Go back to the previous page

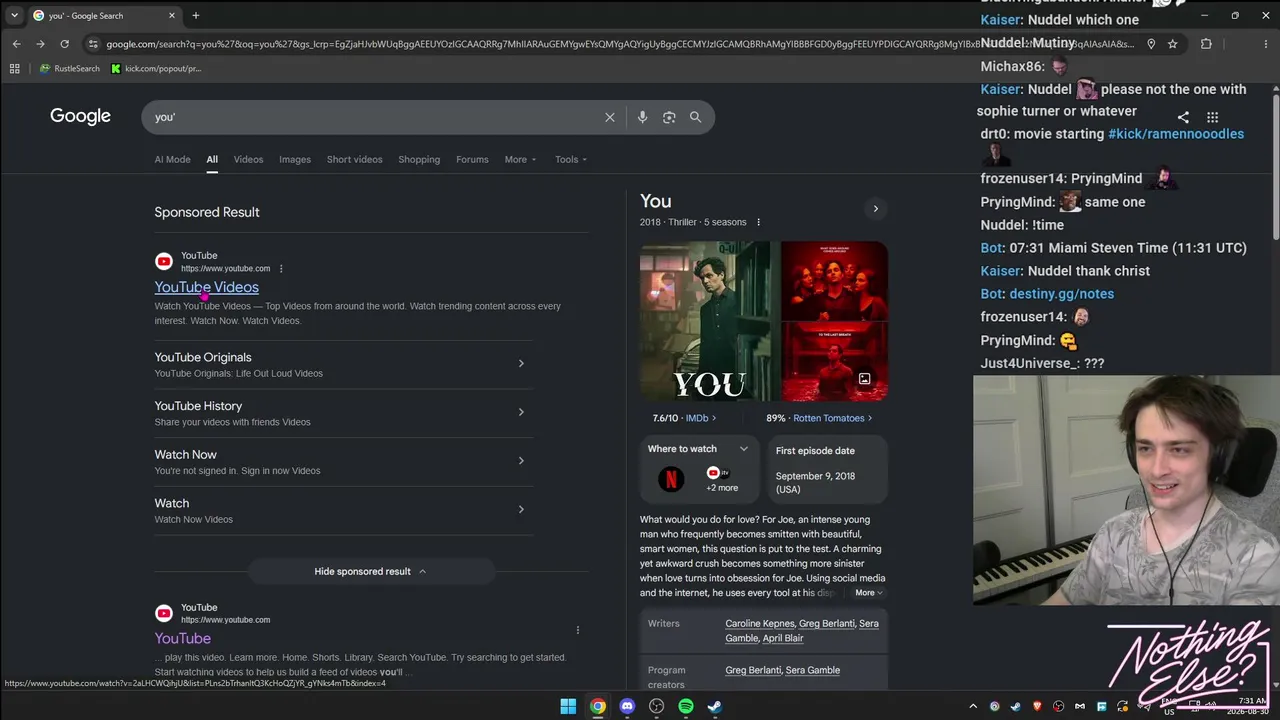click(x=16, y=44)
